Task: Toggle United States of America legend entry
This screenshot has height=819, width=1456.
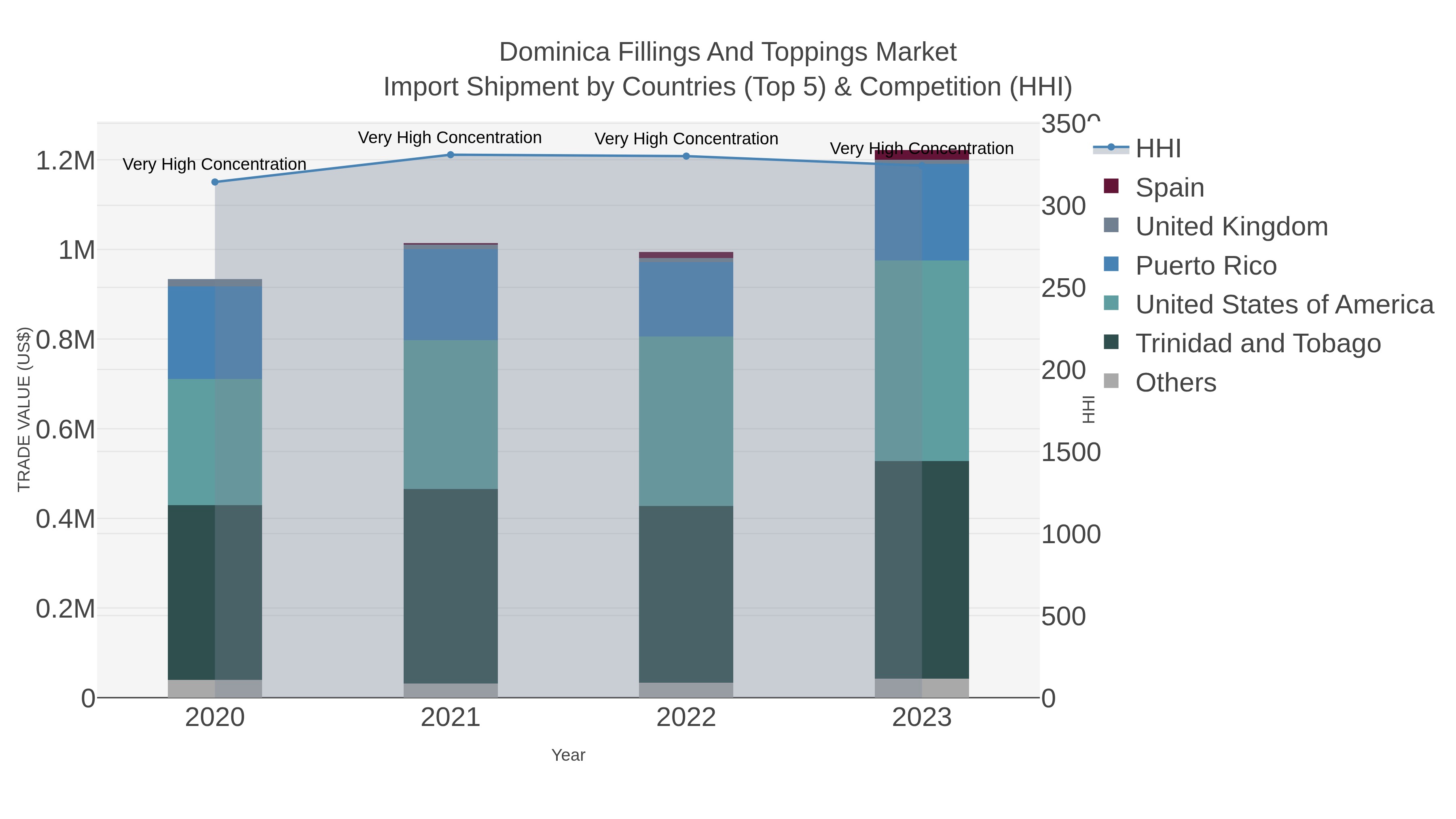Action: [1268, 305]
